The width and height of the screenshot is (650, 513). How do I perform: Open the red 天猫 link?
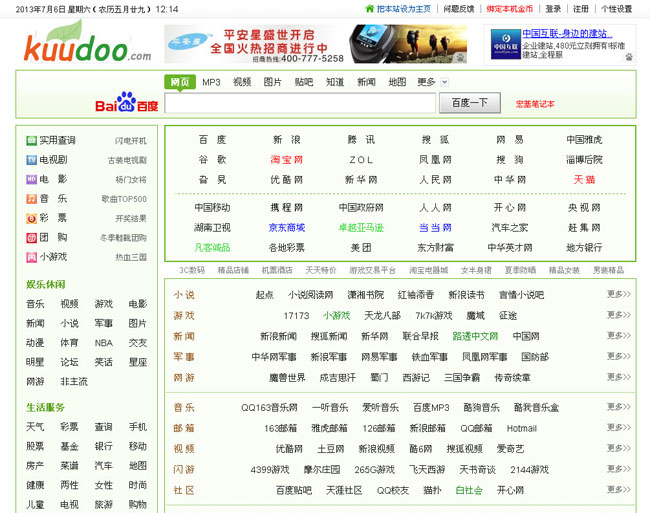coord(584,179)
